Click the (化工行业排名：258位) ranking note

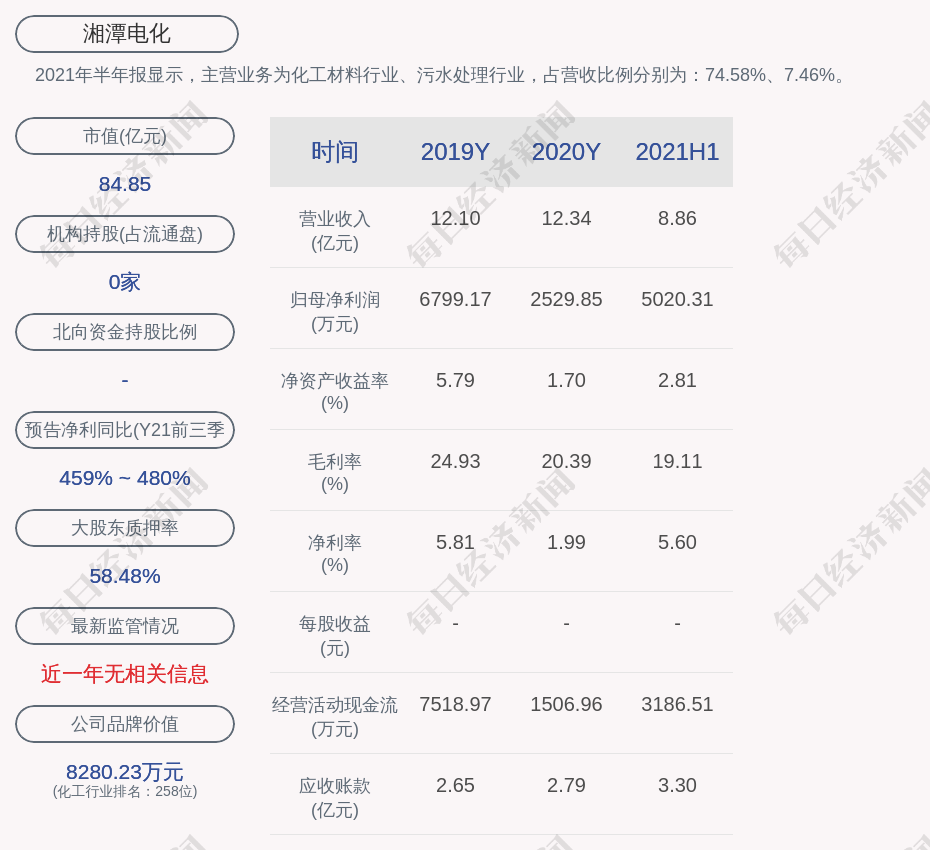click(x=125, y=792)
